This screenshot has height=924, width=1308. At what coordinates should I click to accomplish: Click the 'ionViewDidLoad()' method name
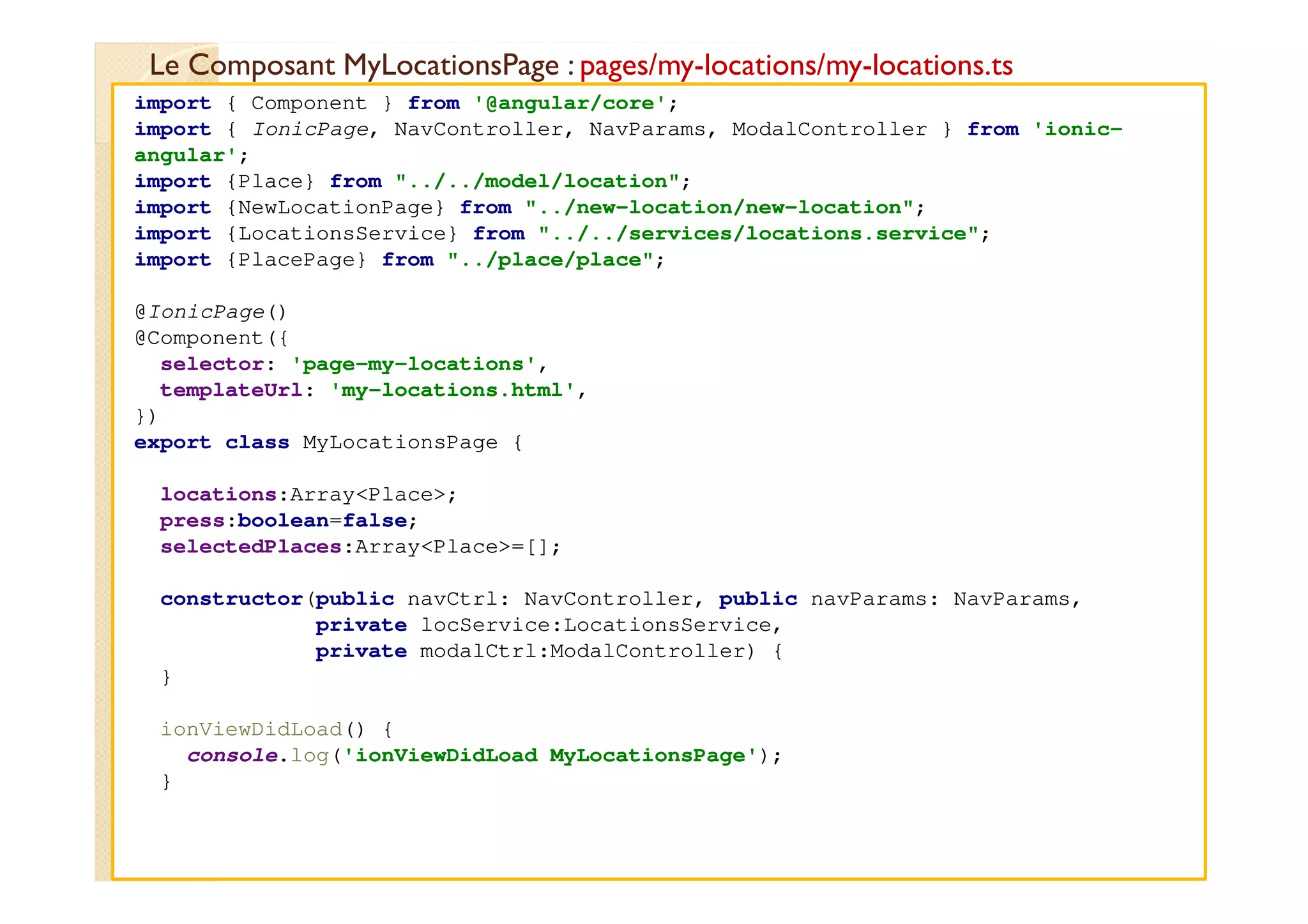tap(262, 729)
